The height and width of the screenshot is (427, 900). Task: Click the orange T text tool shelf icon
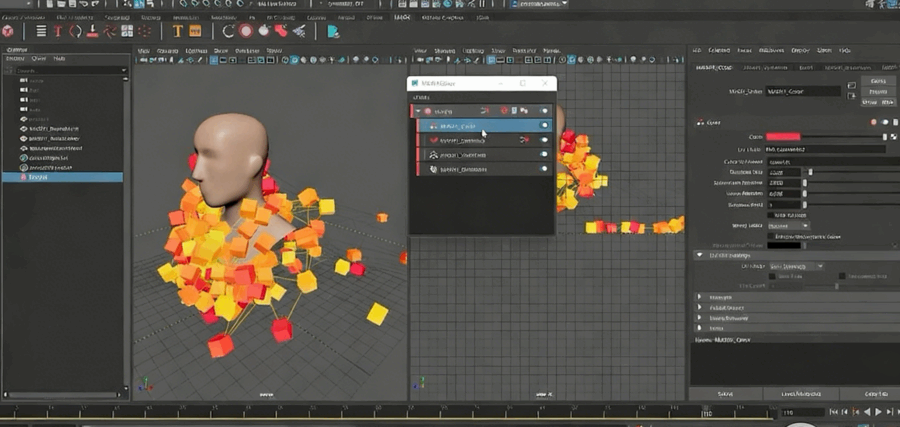coord(178,30)
